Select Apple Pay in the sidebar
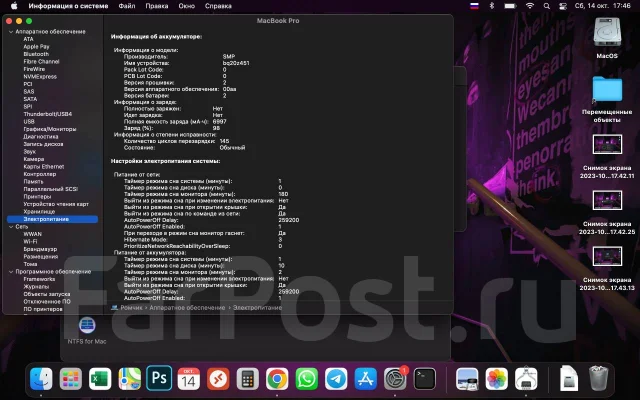 (36, 47)
